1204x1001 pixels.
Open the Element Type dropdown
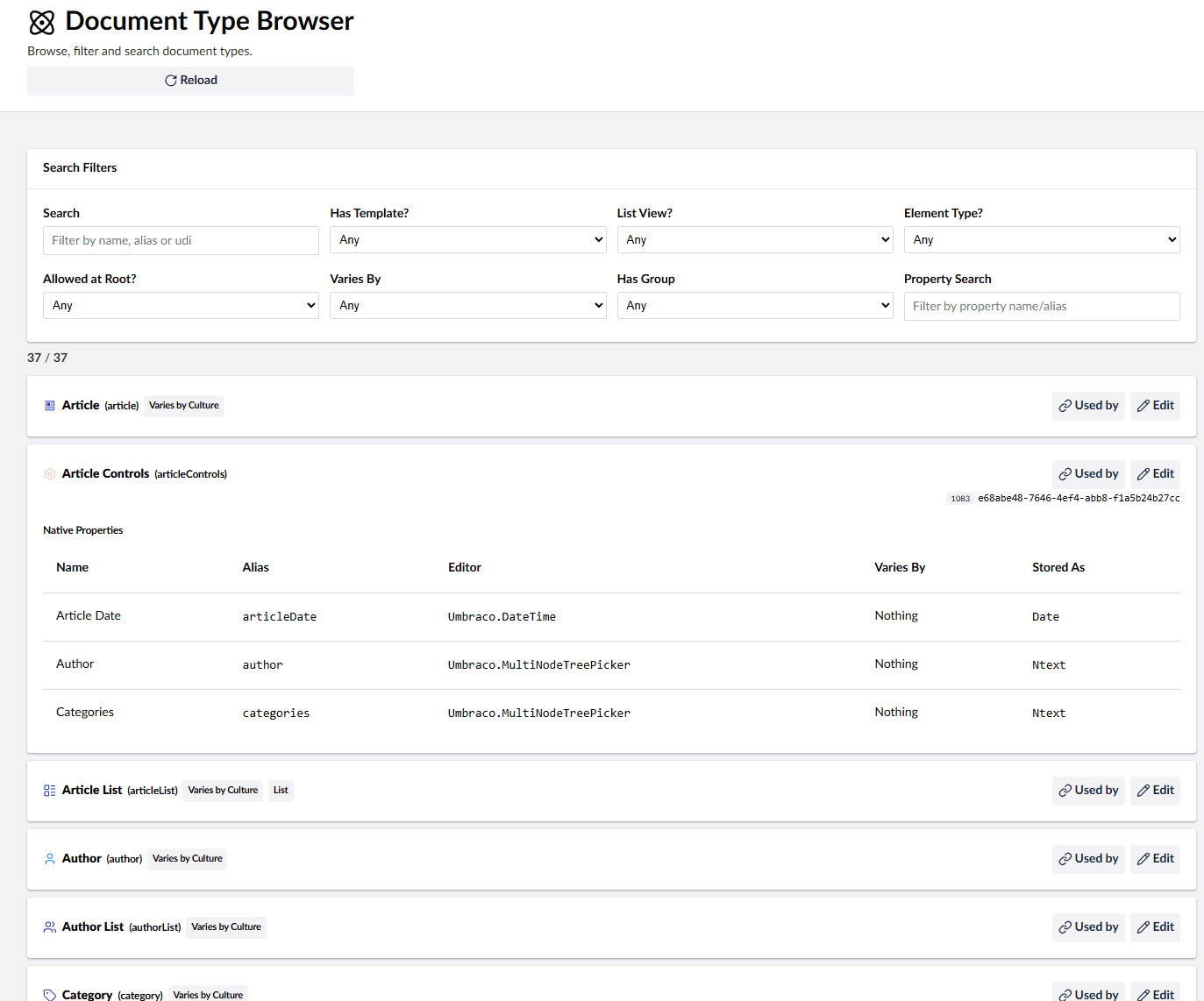point(1042,240)
